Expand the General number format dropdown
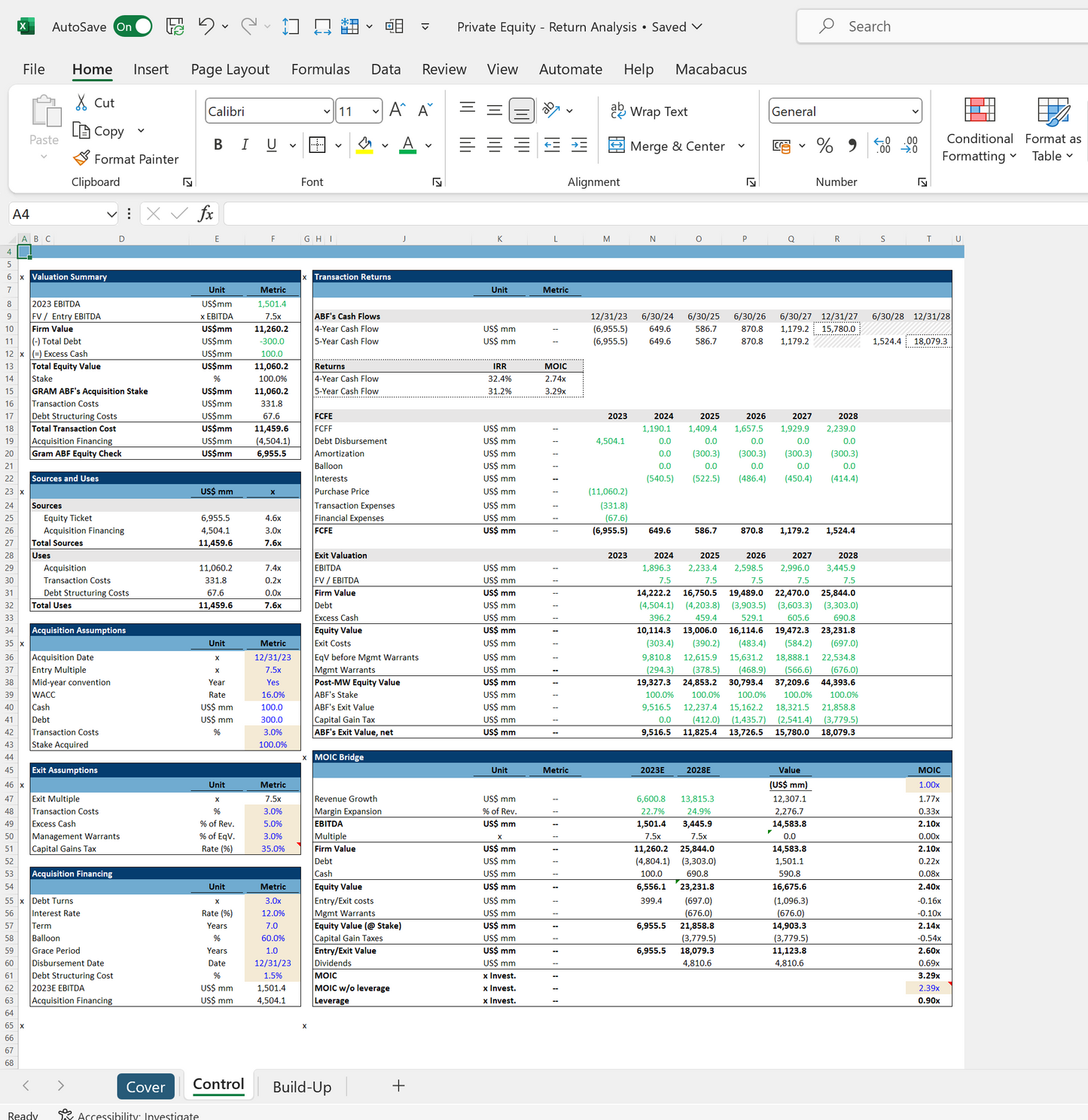 point(915,111)
